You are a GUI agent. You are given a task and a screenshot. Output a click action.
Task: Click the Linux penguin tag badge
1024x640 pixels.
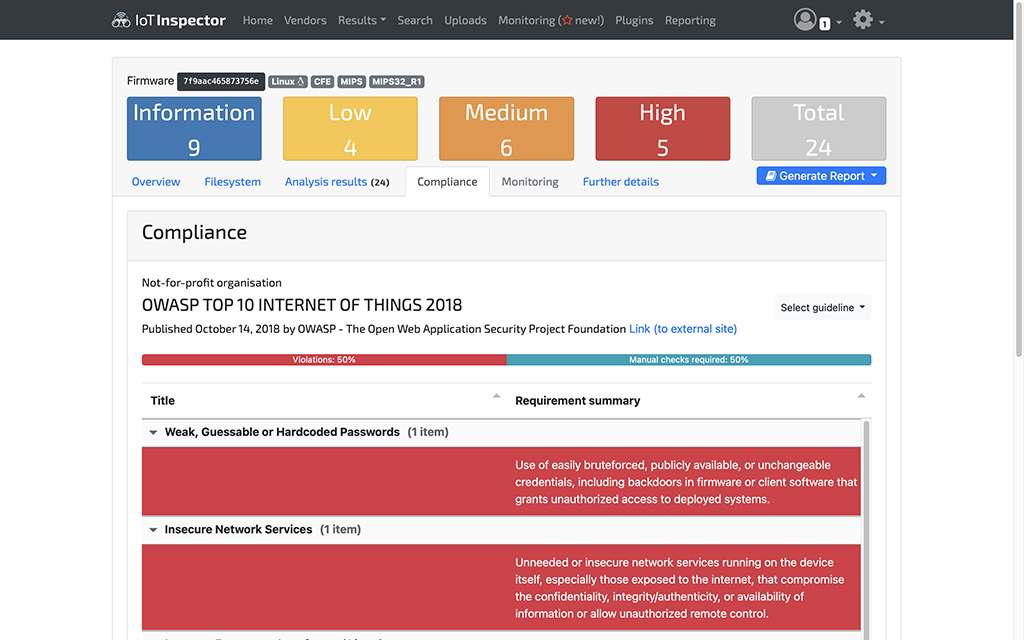[x=287, y=82]
